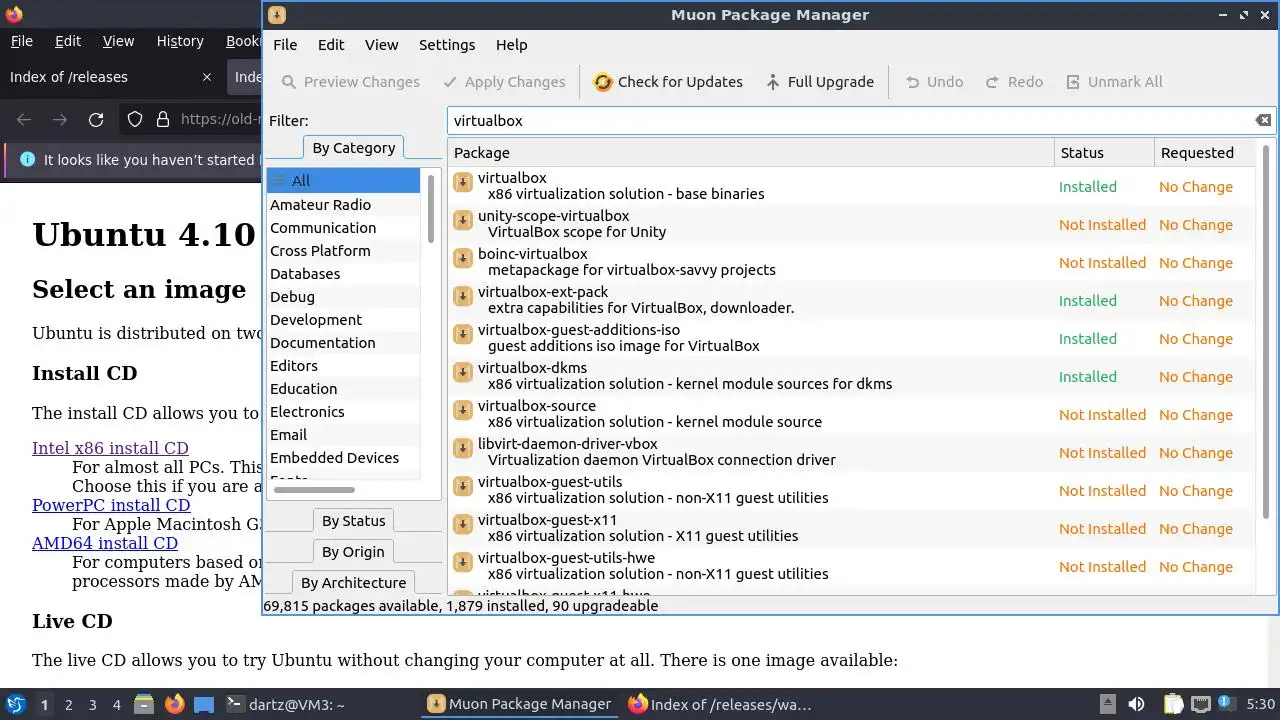Viewport: 1280px width, 720px height.
Task: Click the Installed status of virtualbox-dkms
Action: [1088, 377]
